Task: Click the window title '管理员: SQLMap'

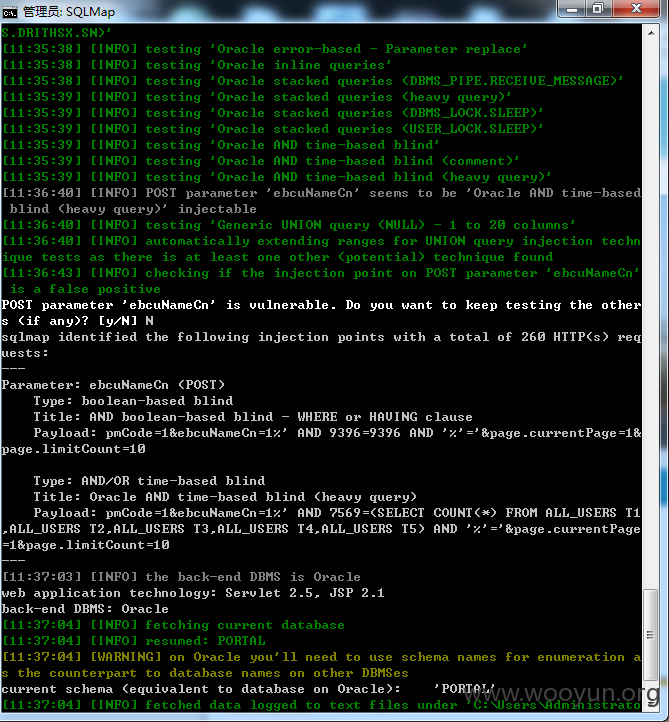Action: point(69,12)
